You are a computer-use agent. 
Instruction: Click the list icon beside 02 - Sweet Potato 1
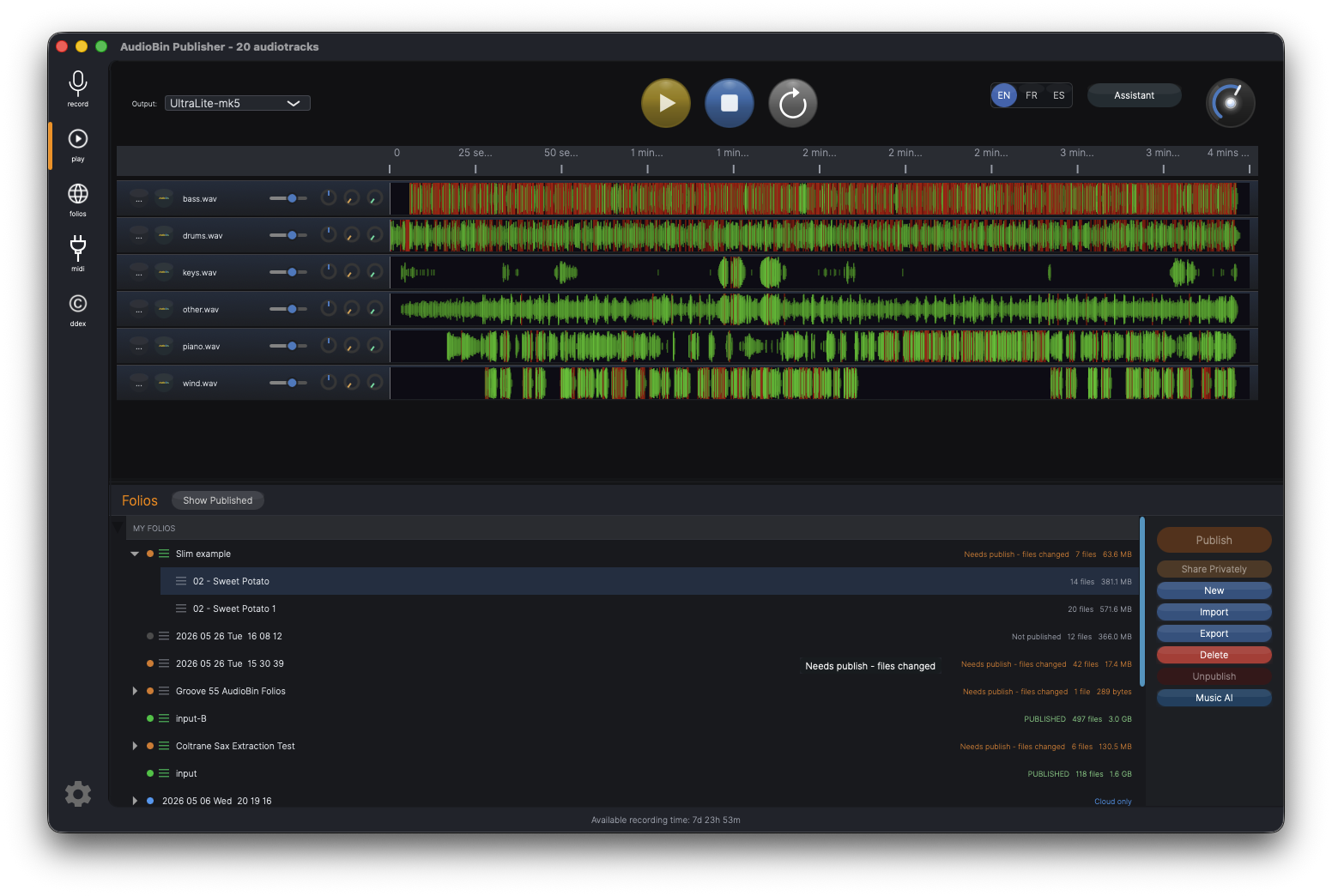pos(181,608)
